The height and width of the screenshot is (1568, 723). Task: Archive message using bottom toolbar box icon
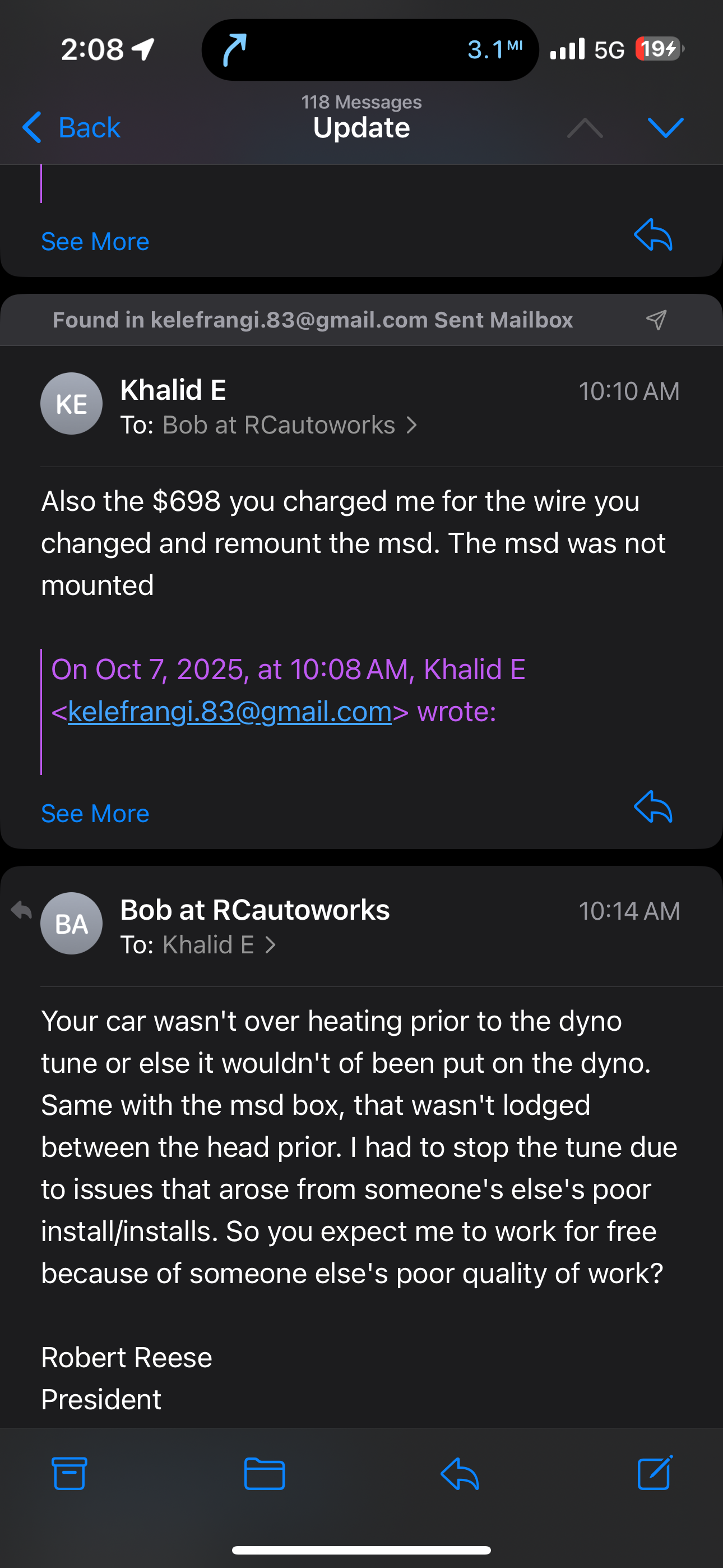pyautogui.click(x=69, y=1474)
